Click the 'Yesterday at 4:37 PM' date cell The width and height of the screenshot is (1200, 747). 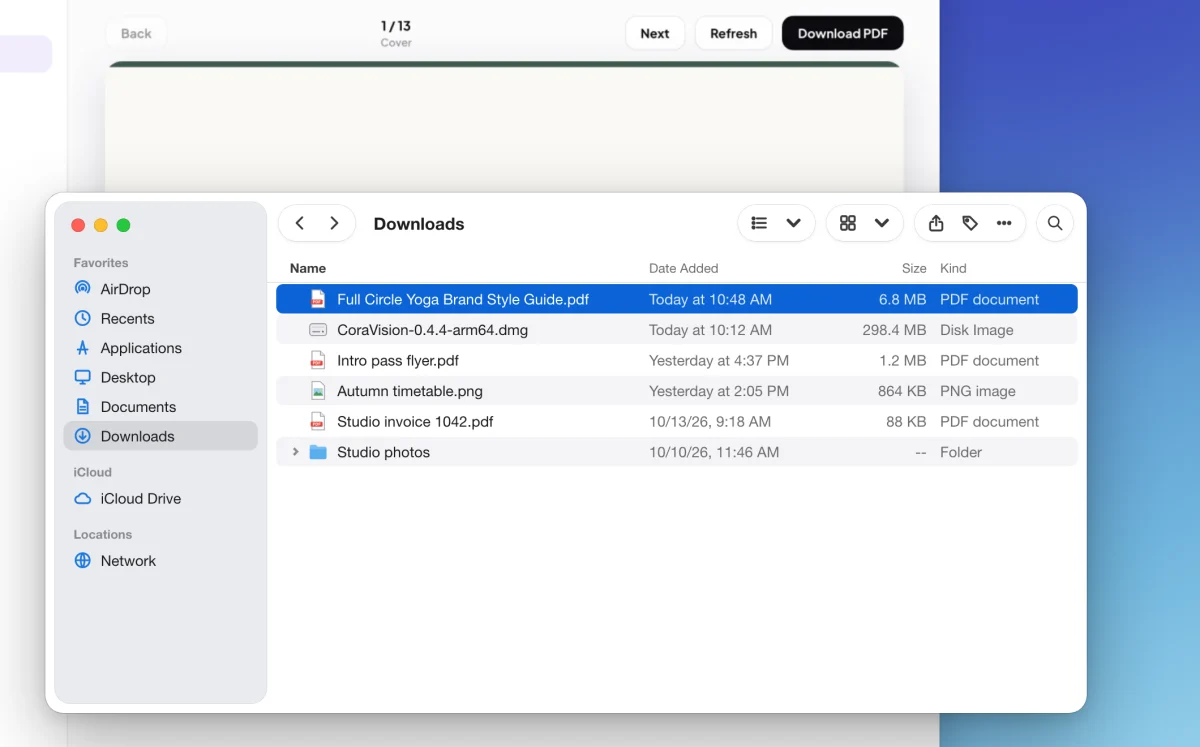pos(719,360)
